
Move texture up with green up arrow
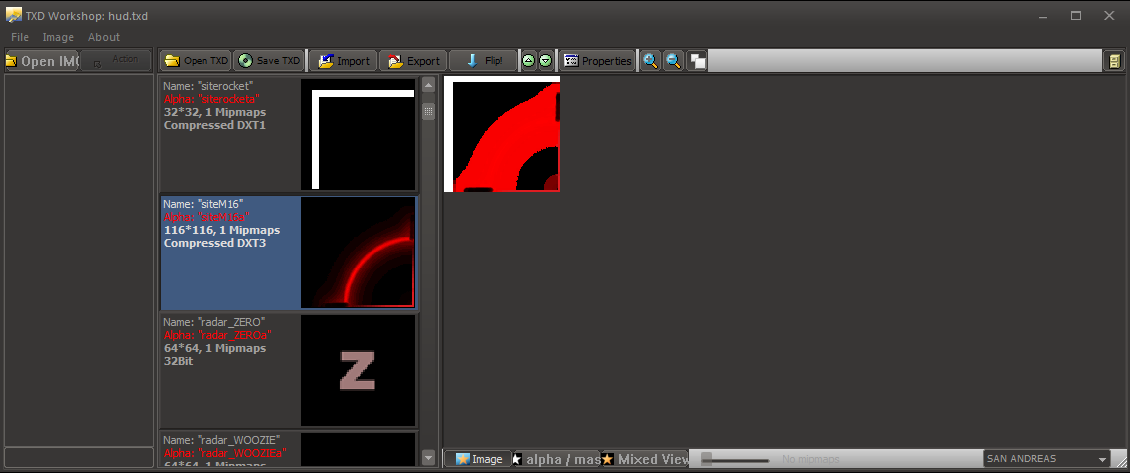pos(529,61)
